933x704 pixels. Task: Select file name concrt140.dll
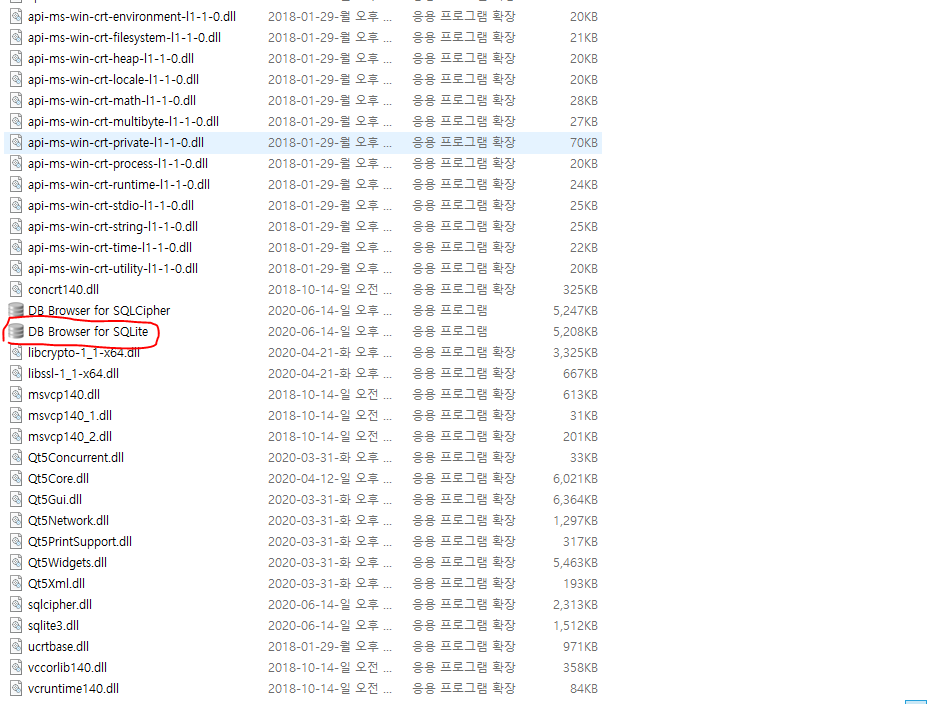tap(63, 290)
